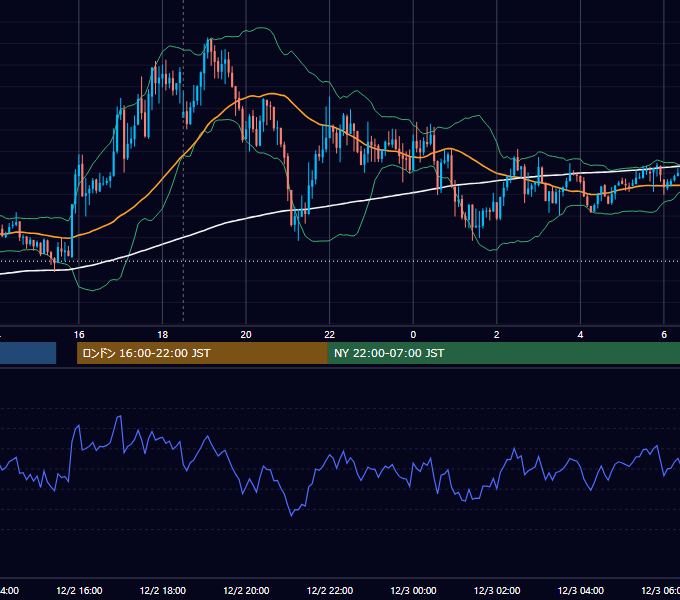The width and height of the screenshot is (680, 600).
Task: Click the '12/2 18:00' date label
Action: point(163,590)
